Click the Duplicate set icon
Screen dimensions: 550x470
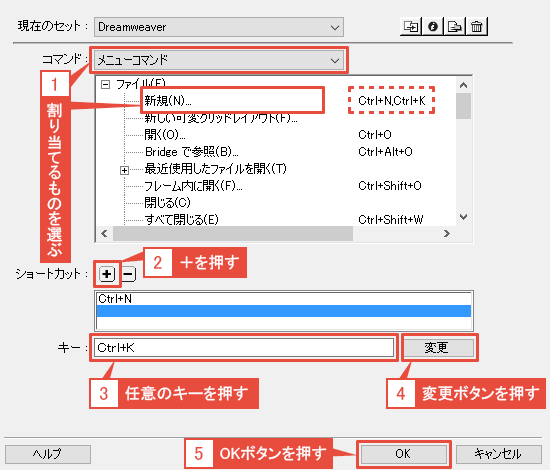[x=411, y=27]
